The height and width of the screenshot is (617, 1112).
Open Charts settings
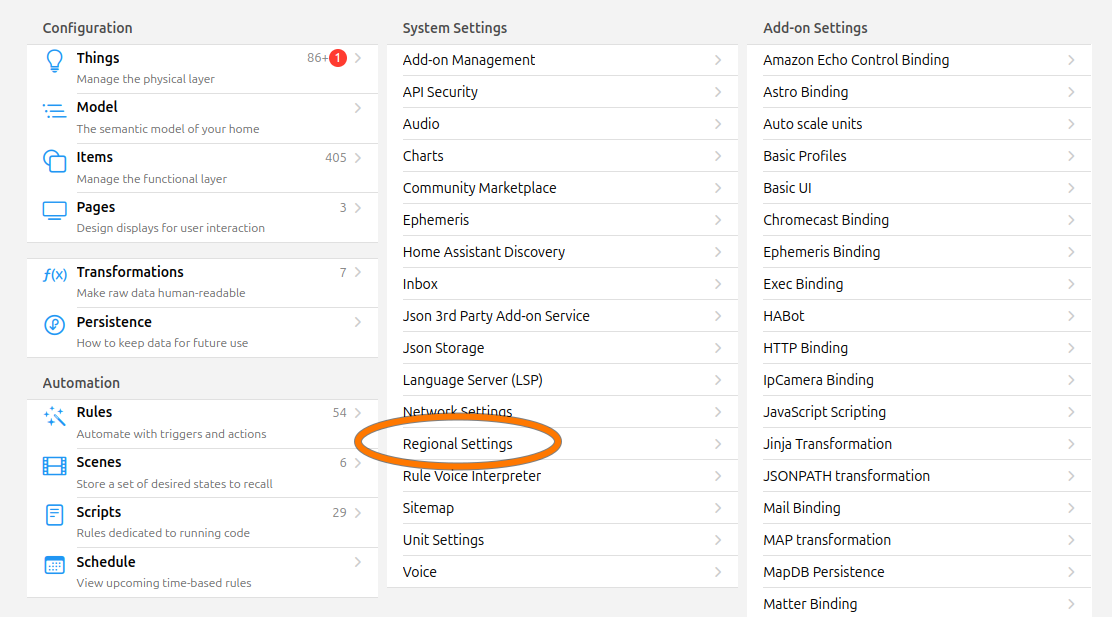point(562,156)
